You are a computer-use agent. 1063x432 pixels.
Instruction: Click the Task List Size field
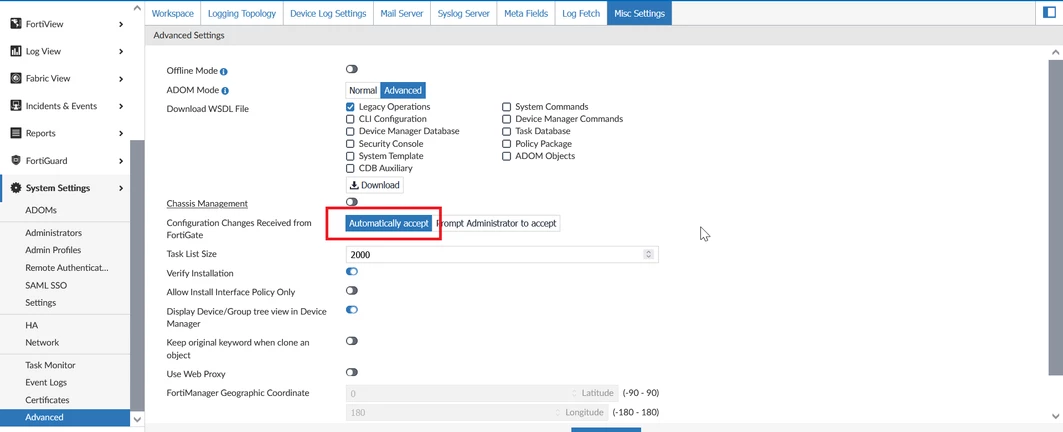pyautogui.click(x=502, y=254)
